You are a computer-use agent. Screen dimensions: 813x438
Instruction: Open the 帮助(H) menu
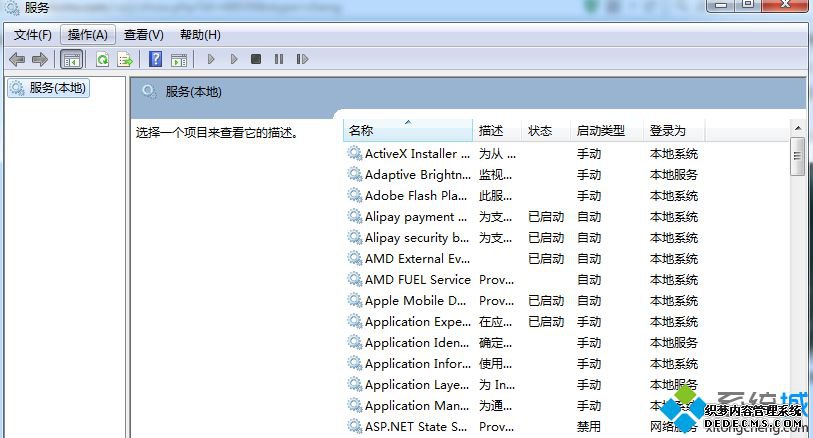point(200,35)
